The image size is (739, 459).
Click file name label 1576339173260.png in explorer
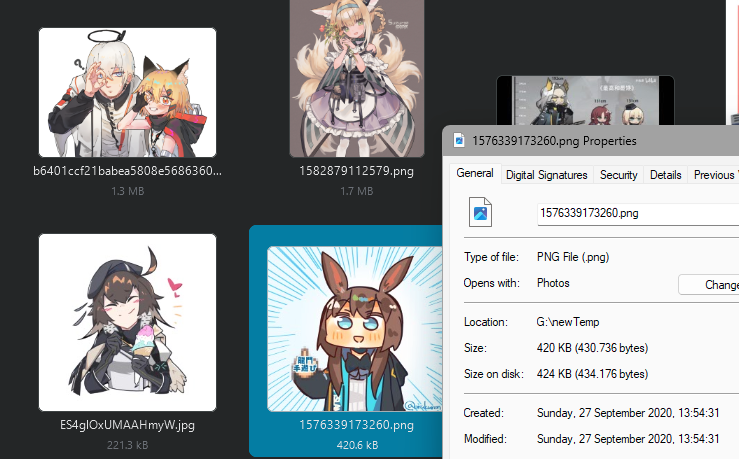pyautogui.click(x=356, y=425)
